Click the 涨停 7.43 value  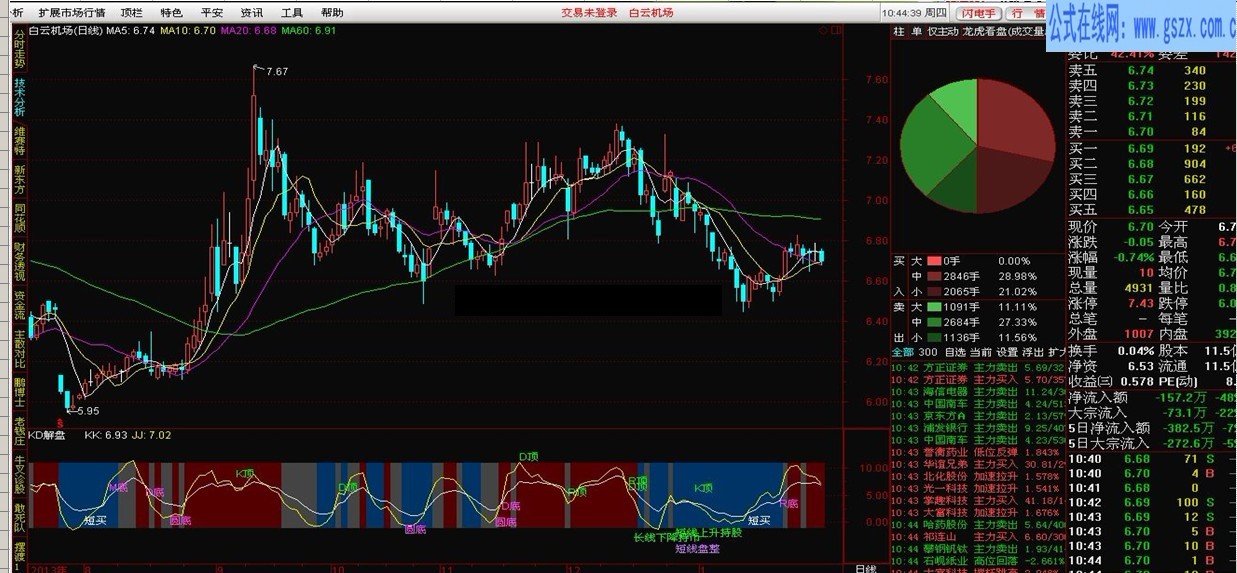point(1139,303)
